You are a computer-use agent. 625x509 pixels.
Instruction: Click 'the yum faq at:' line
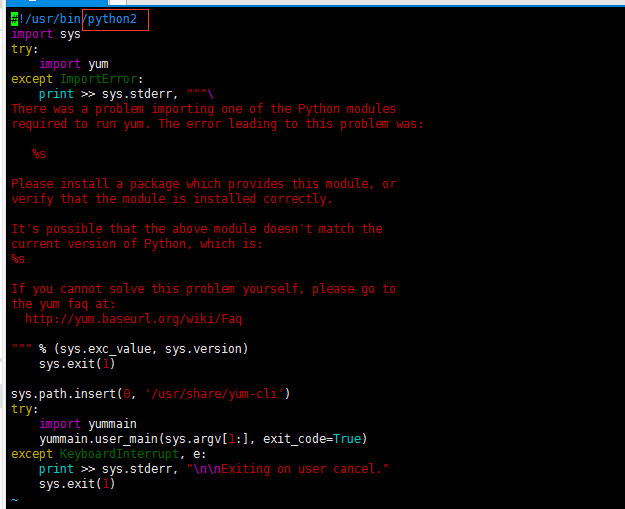coord(63,304)
